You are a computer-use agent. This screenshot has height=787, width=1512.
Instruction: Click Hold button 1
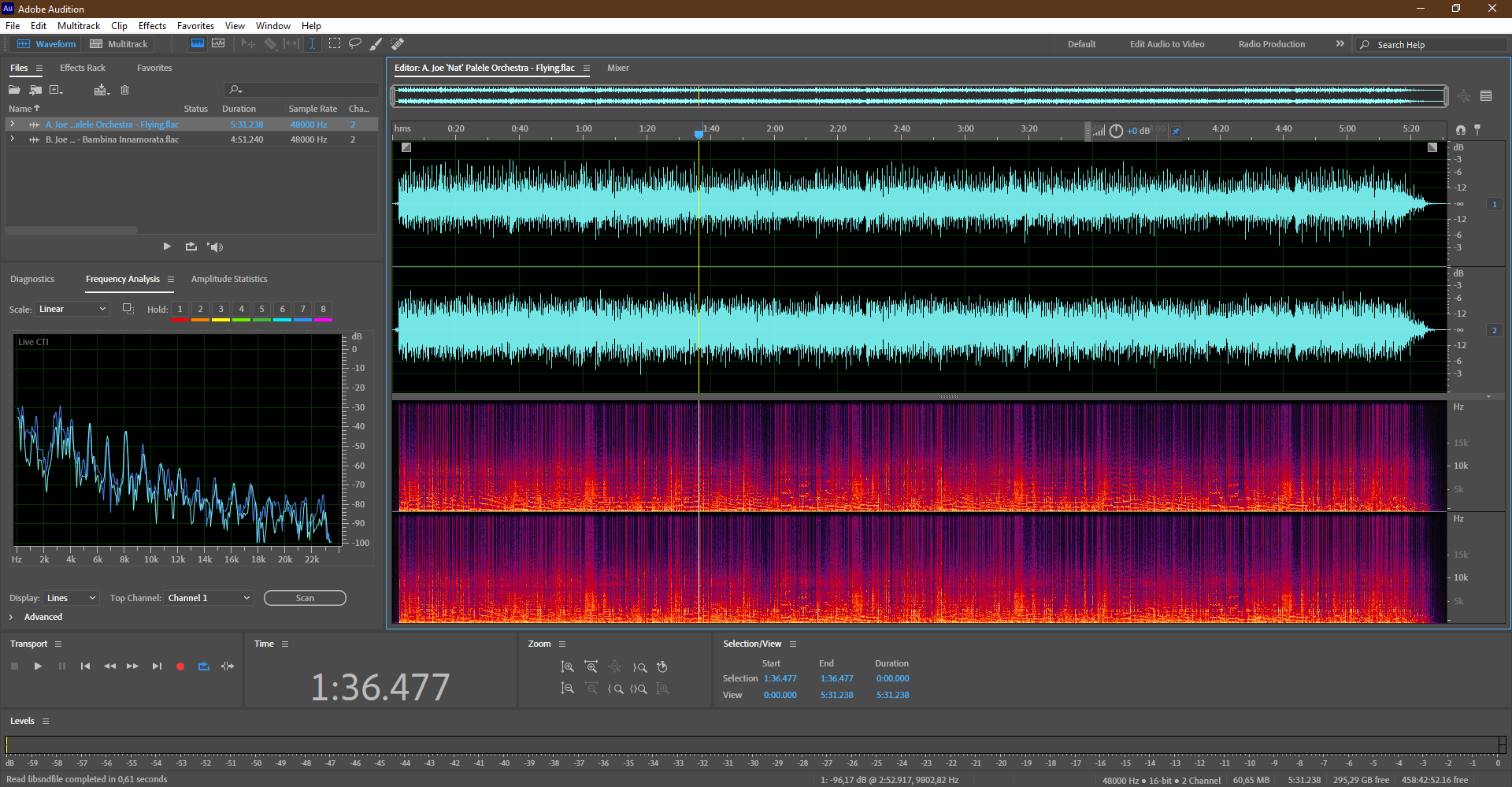click(180, 309)
